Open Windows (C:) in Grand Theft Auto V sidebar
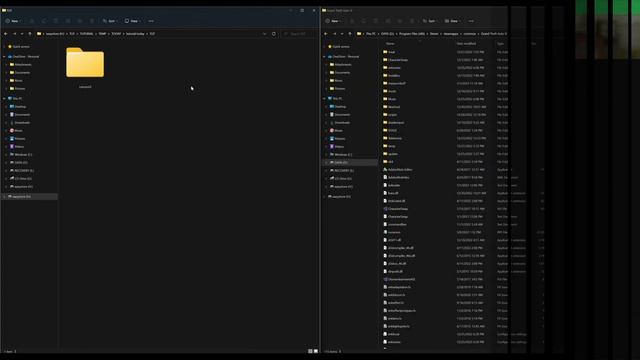Screen dimensions: 640x360 tap(341, 155)
